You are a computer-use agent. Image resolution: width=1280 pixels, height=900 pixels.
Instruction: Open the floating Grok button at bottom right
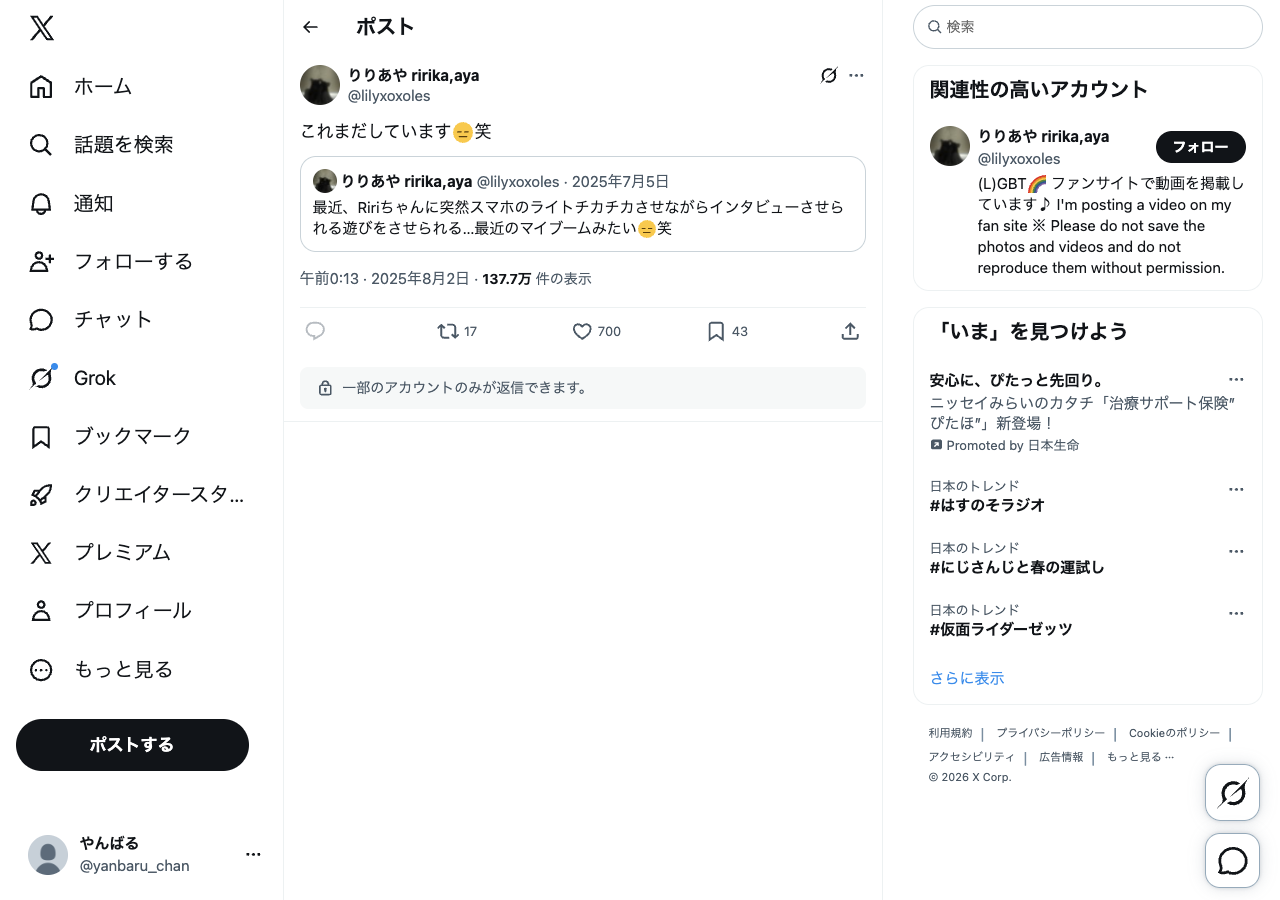point(1232,793)
